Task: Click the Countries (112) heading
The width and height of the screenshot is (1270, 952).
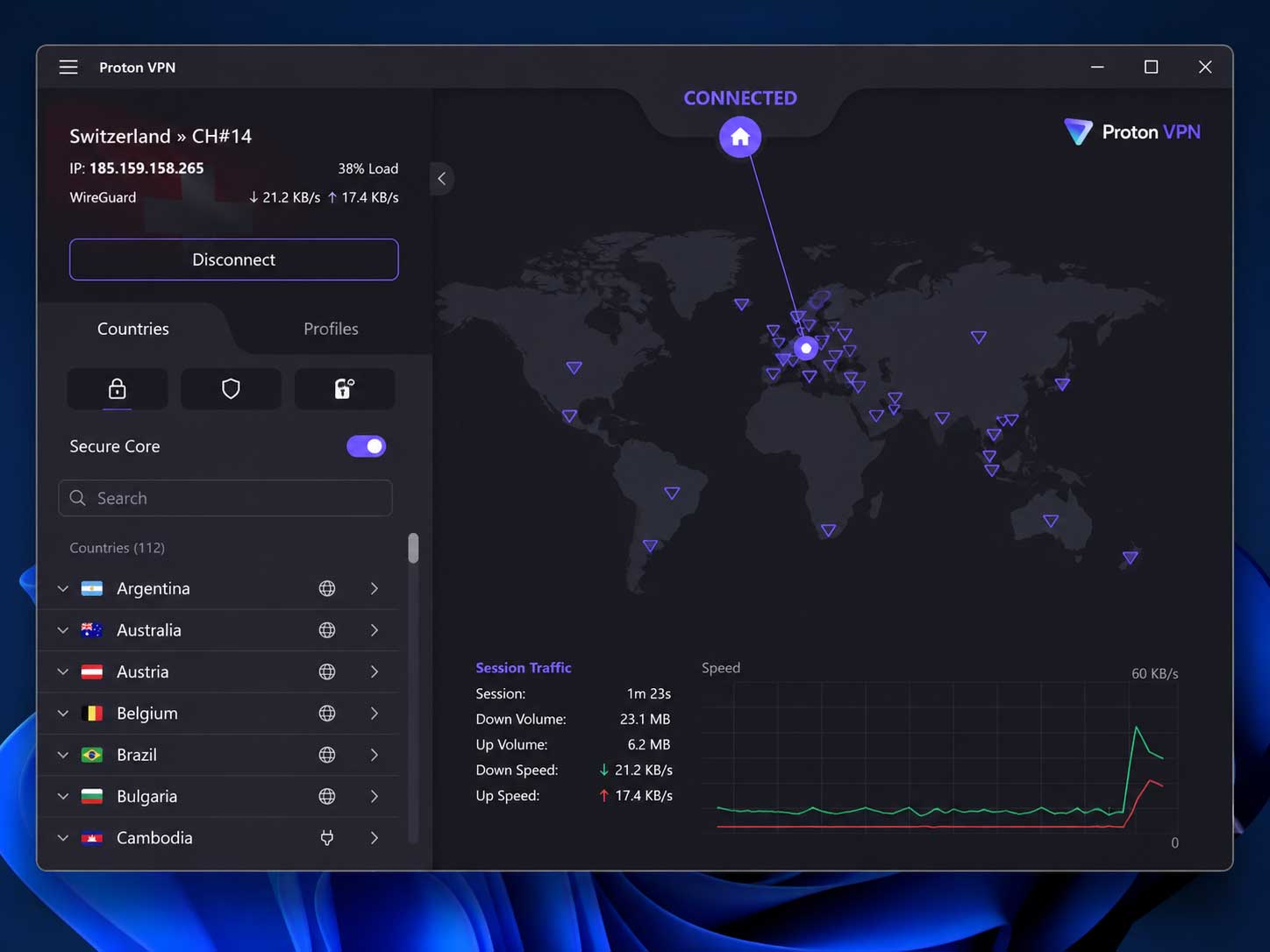Action: coord(118,548)
